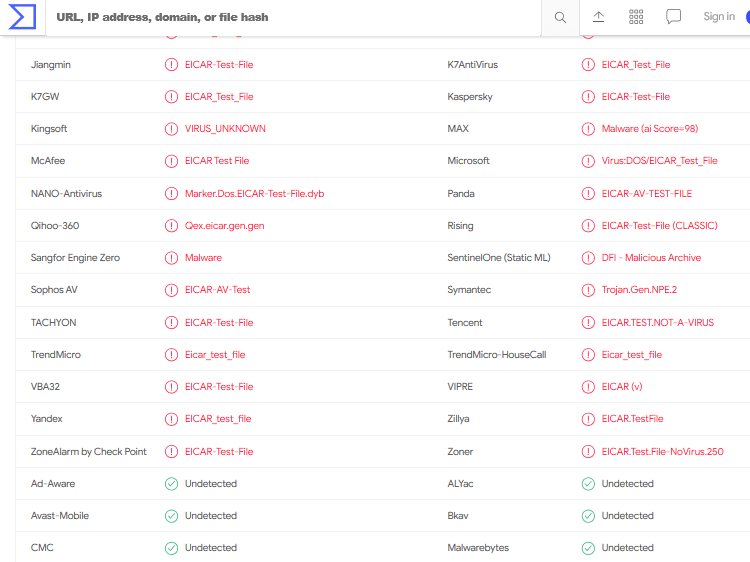Click Symantec alert icon
The height and width of the screenshot is (562, 750).
(588, 290)
